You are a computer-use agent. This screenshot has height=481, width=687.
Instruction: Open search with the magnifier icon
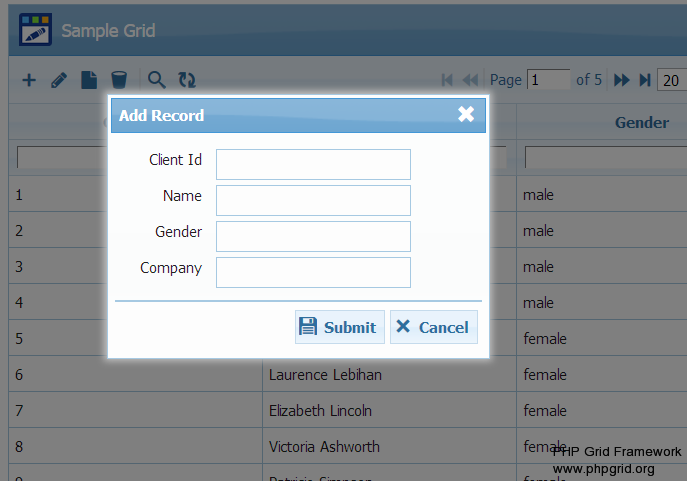pyautogui.click(x=157, y=80)
